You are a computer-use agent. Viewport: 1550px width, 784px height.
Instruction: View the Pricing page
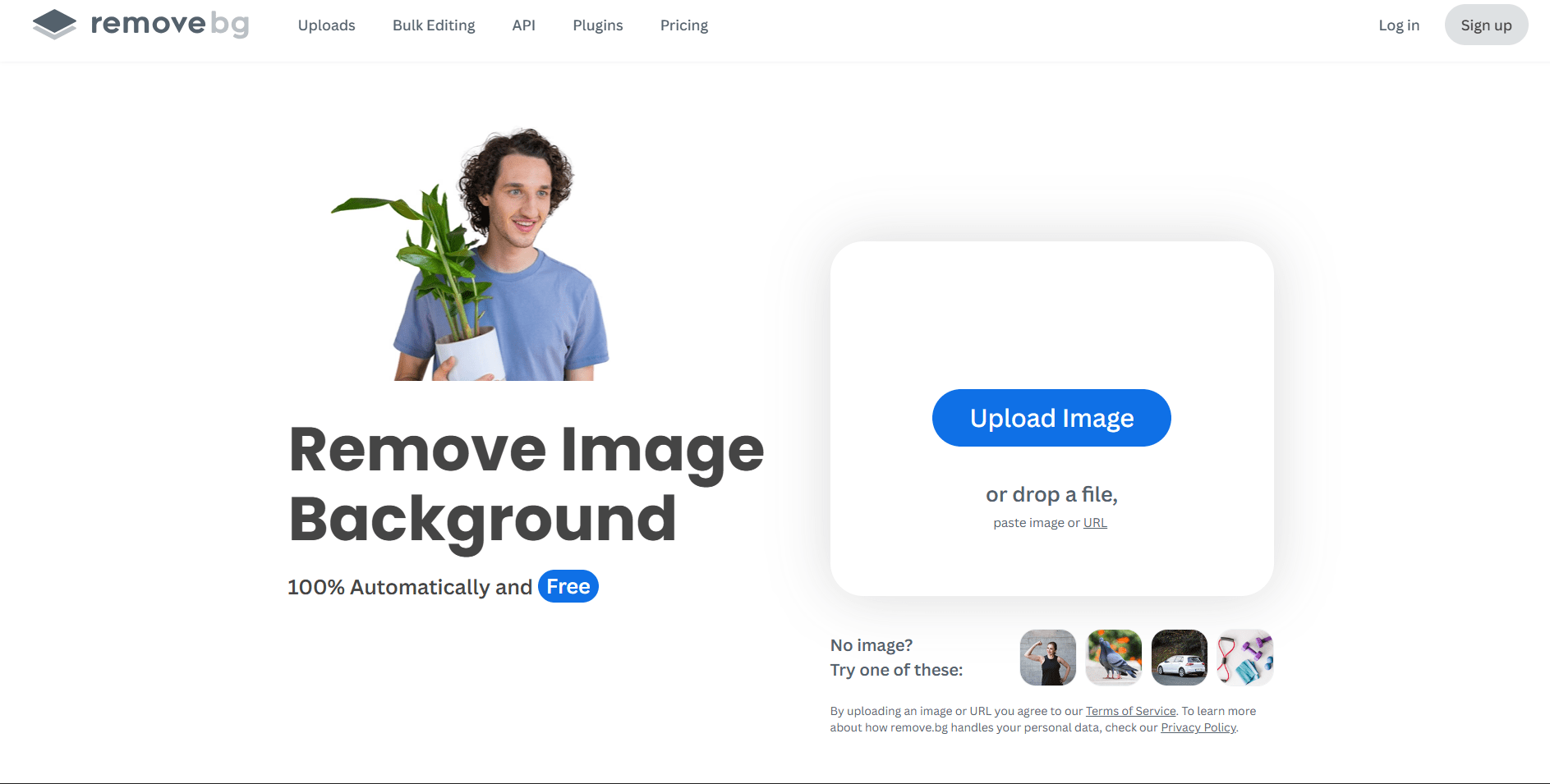(683, 25)
